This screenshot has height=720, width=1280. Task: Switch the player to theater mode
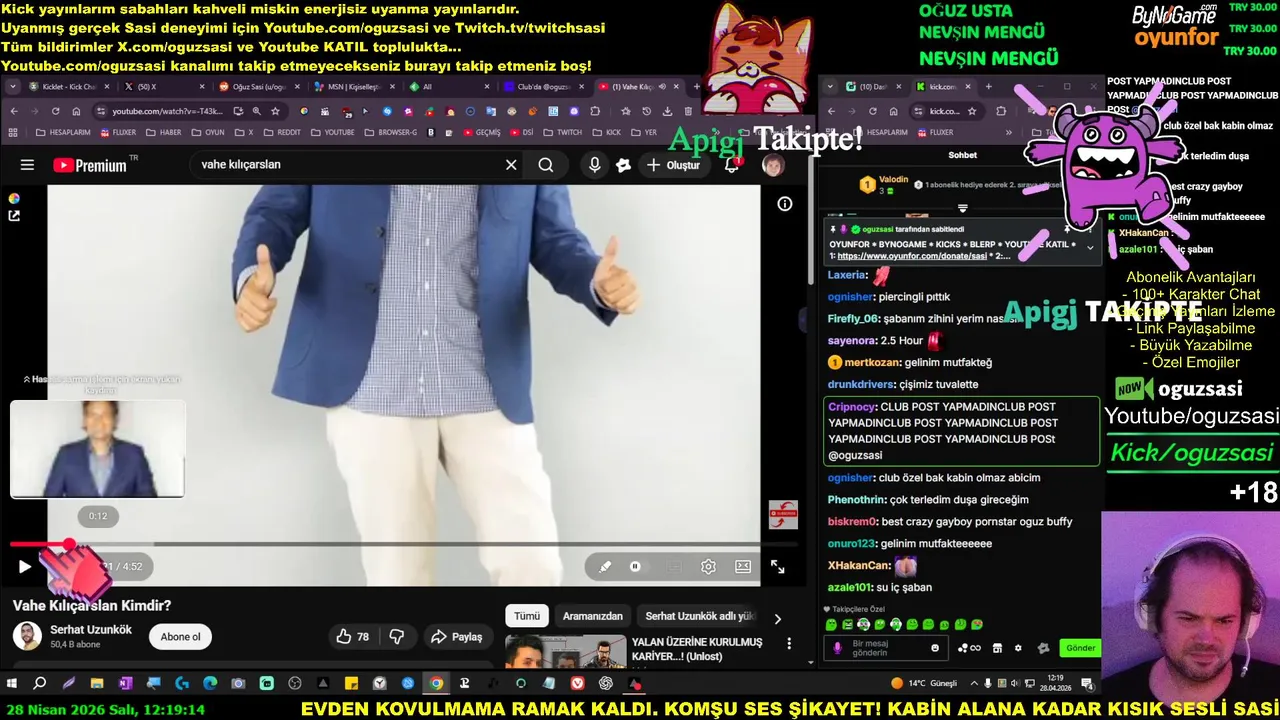click(743, 566)
